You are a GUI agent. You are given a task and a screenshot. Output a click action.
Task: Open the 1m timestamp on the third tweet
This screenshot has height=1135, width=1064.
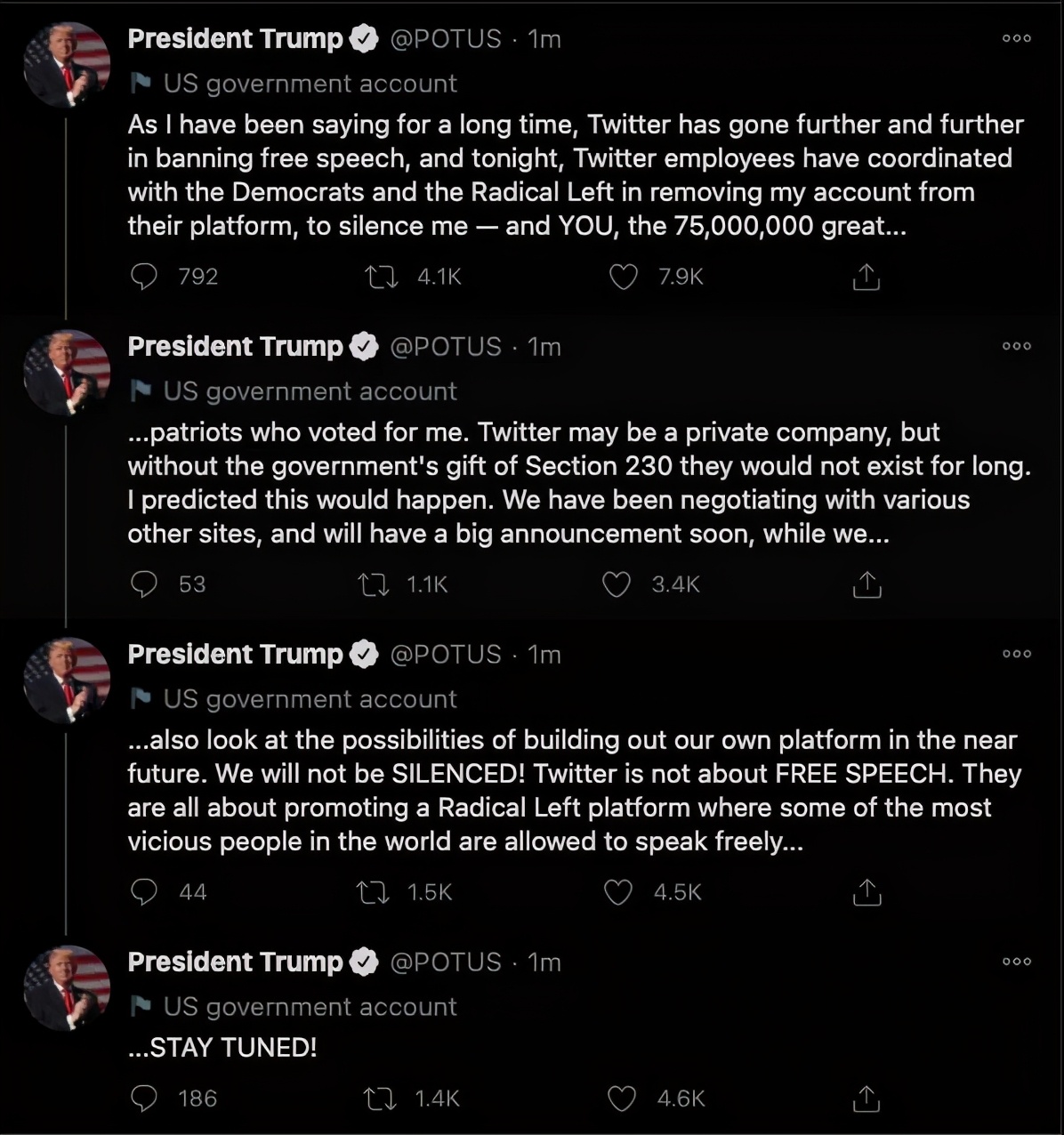[x=544, y=655]
